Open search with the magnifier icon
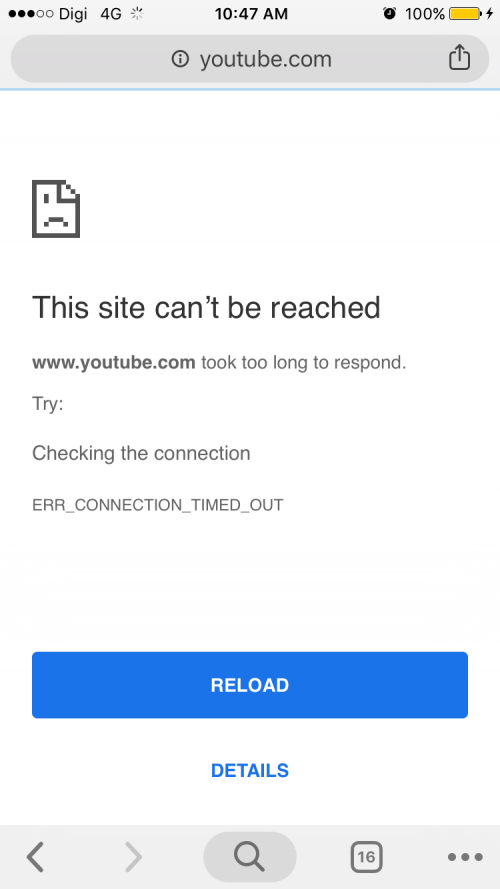The width and height of the screenshot is (500, 889). click(x=249, y=856)
